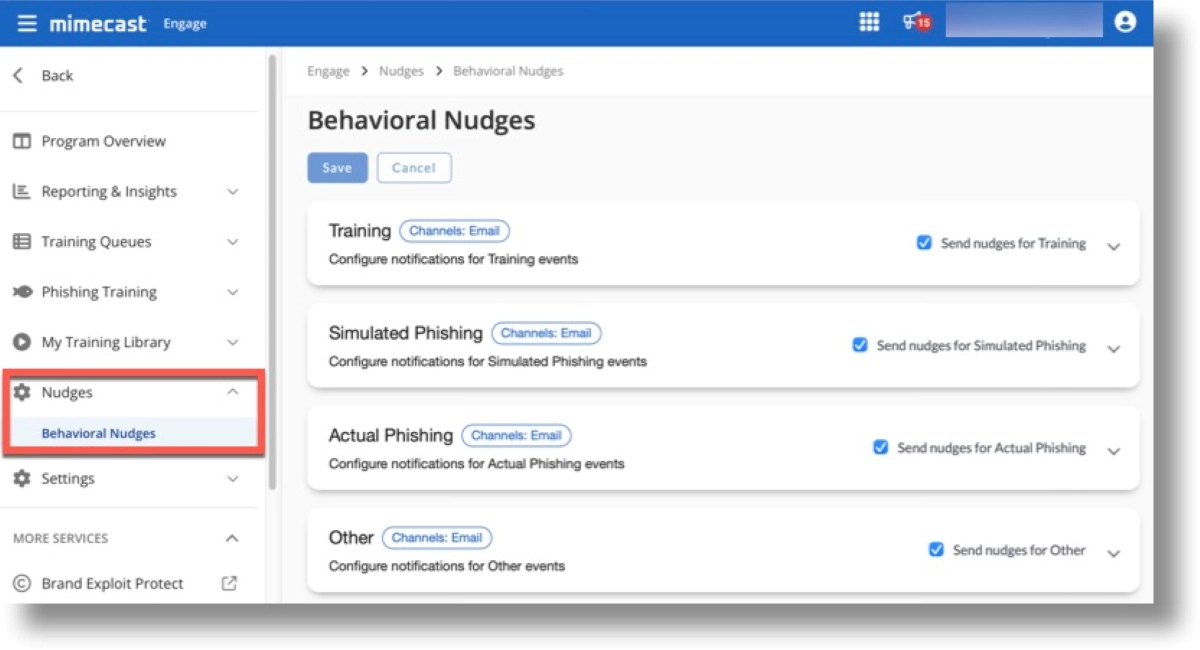Click the Program Overview sidebar icon
This screenshot has width=1200, height=650.
[x=22, y=141]
